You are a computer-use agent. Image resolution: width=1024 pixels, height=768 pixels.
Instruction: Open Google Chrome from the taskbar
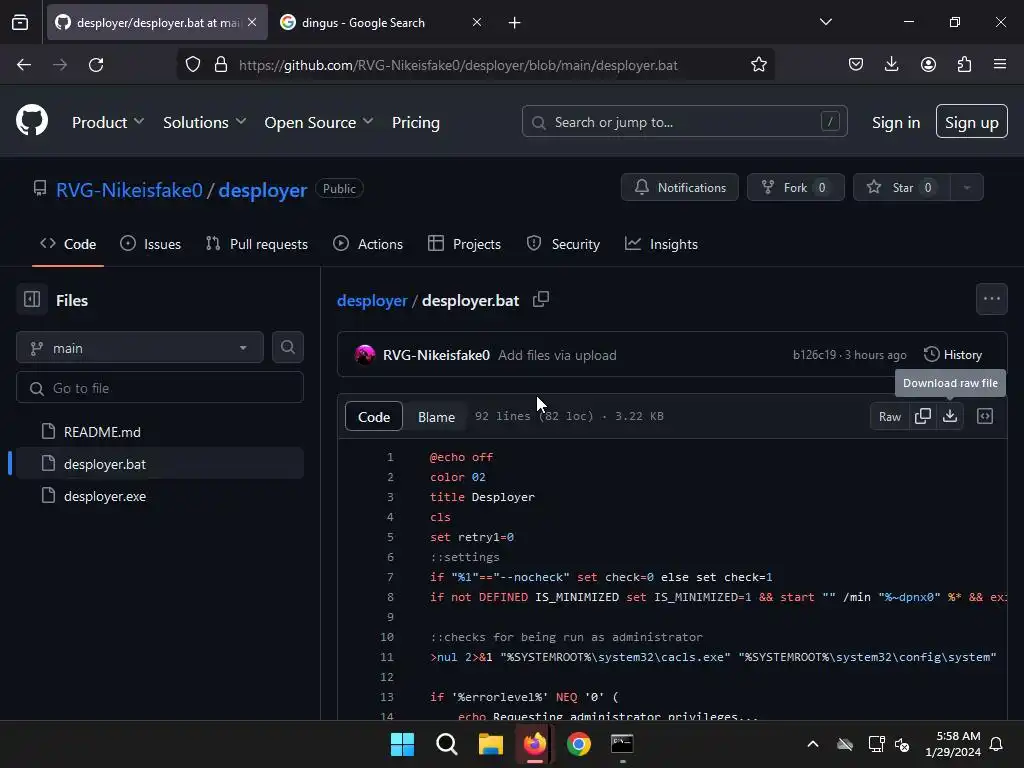[579, 744]
